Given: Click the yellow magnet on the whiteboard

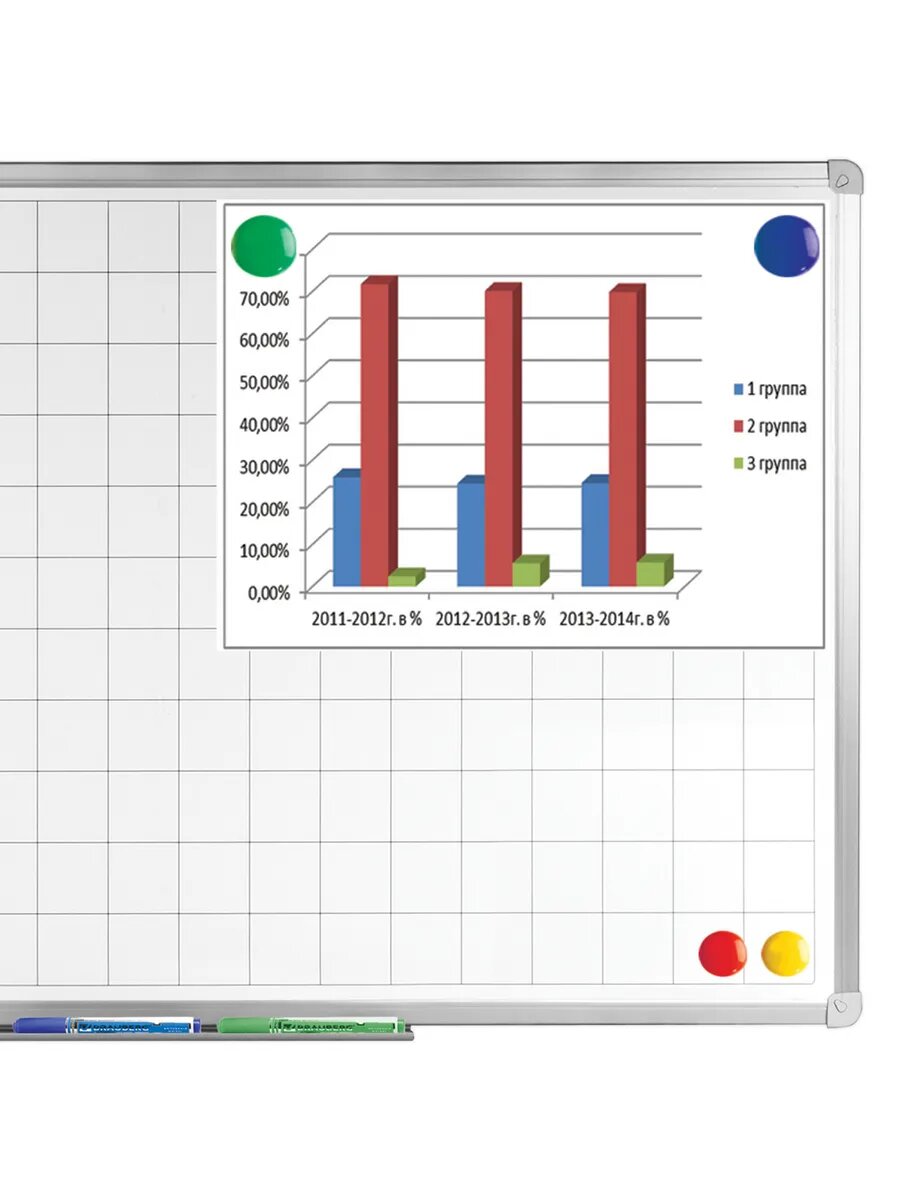Looking at the screenshot, I should pos(786,955).
